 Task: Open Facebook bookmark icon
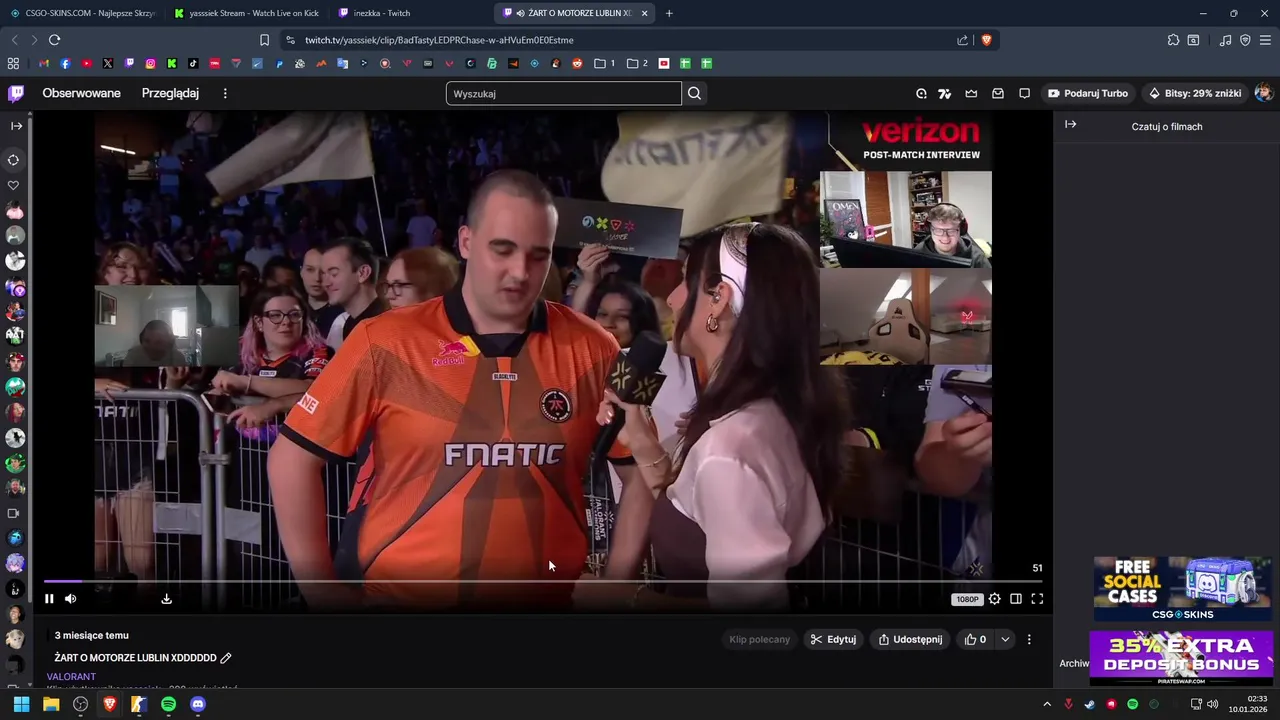point(65,63)
